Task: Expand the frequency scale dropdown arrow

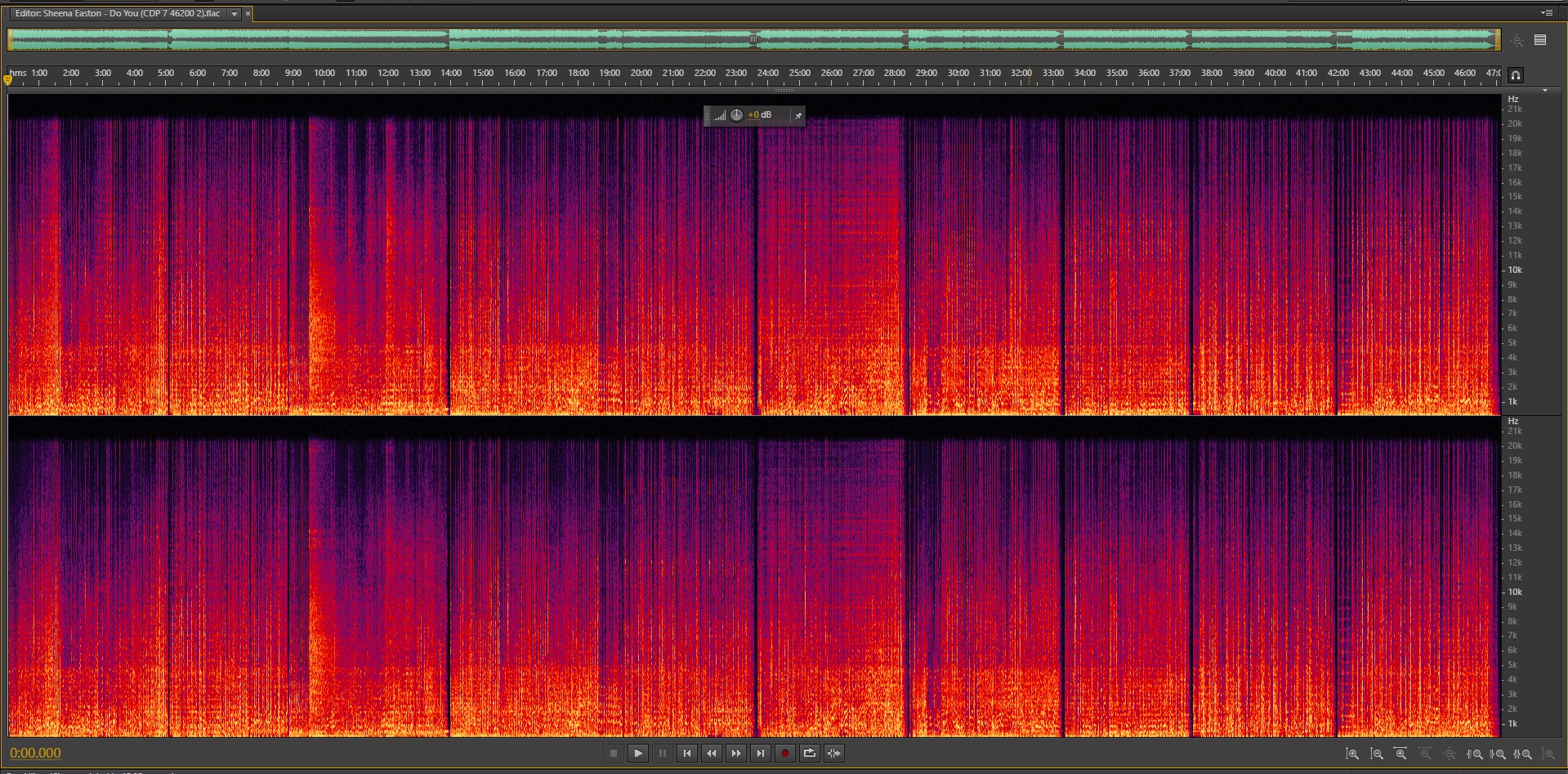Action: [x=1544, y=91]
